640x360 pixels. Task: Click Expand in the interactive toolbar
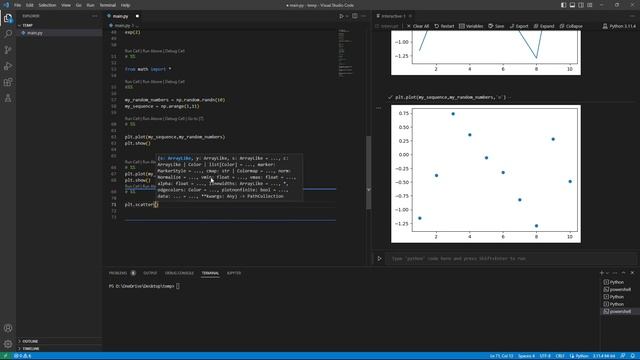pyautogui.click(x=544, y=26)
